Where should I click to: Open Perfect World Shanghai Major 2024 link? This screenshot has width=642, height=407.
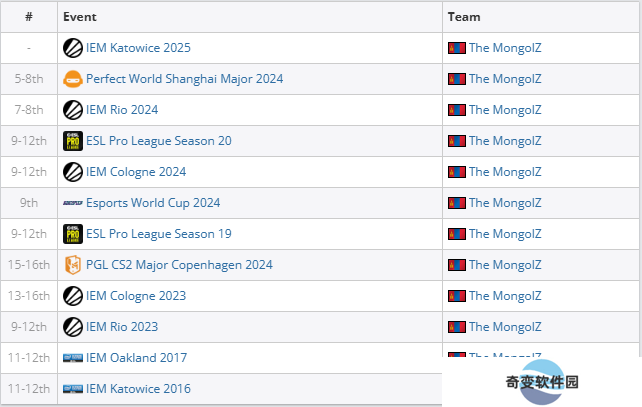[x=185, y=79]
